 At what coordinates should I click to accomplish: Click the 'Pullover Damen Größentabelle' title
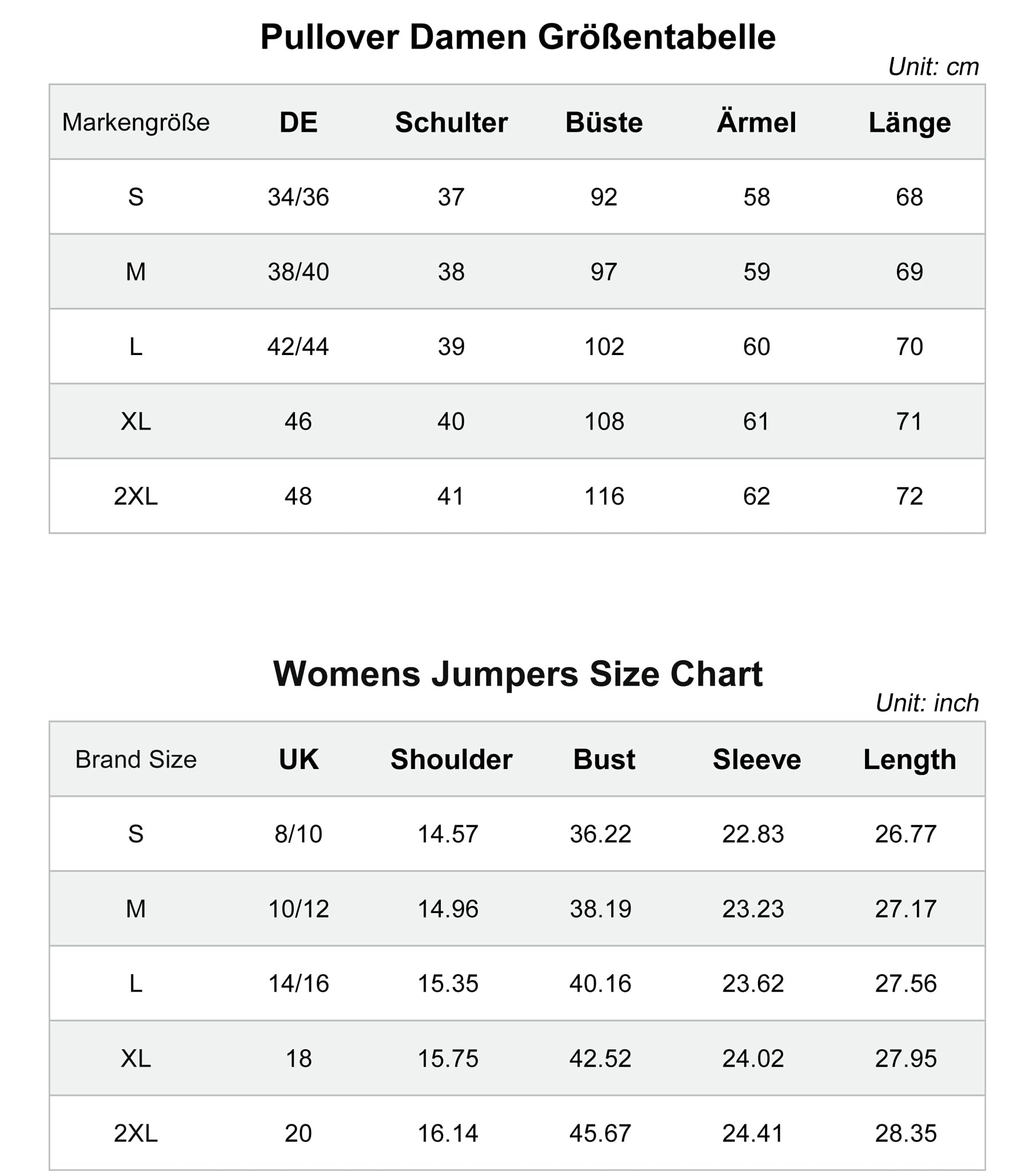(x=517, y=37)
